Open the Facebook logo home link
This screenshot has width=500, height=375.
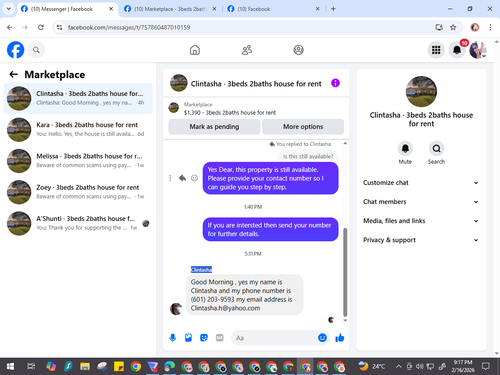point(15,50)
